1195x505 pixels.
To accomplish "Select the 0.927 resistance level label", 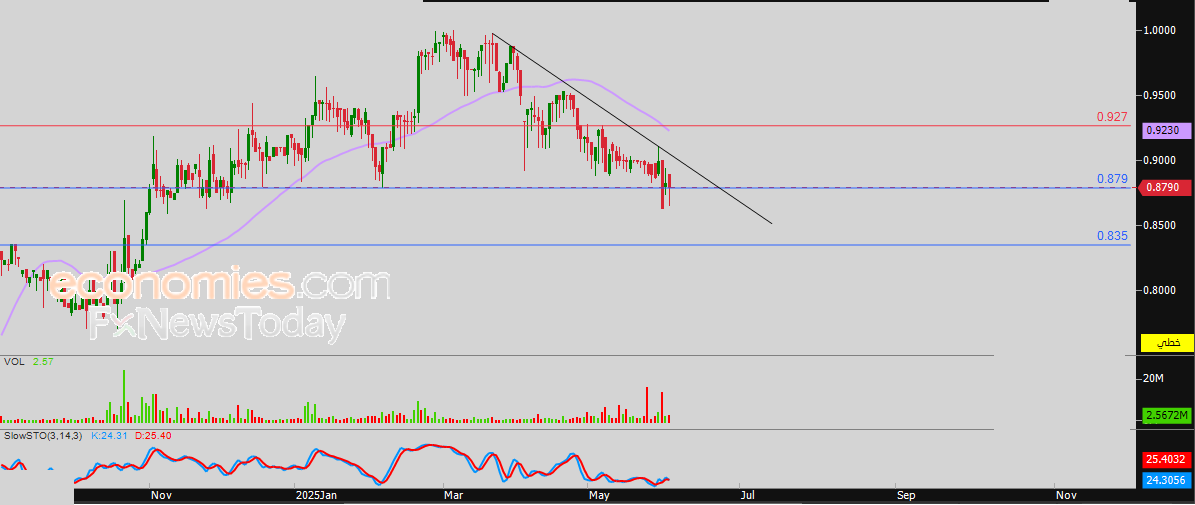I will [1112, 117].
